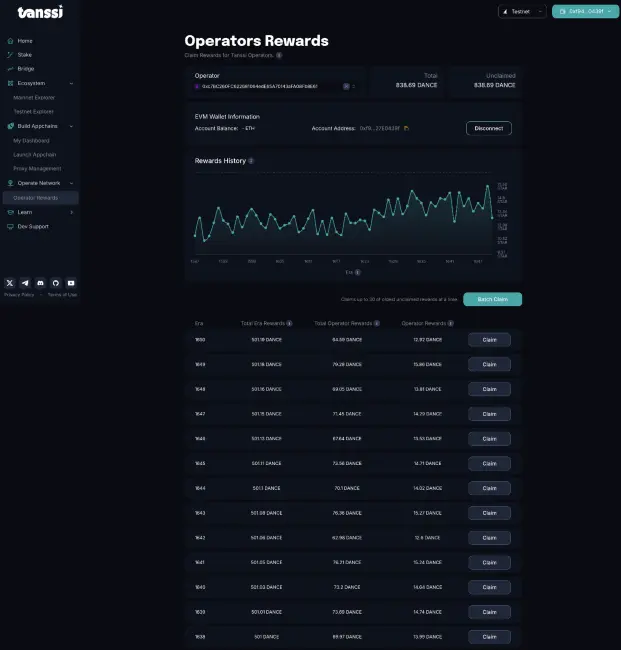Open the GitHub social icon
The width and height of the screenshot is (621, 650).
click(x=56, y=283)
